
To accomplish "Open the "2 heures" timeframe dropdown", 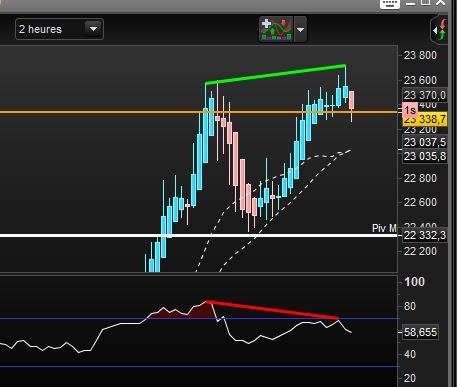I will [59, 29].
